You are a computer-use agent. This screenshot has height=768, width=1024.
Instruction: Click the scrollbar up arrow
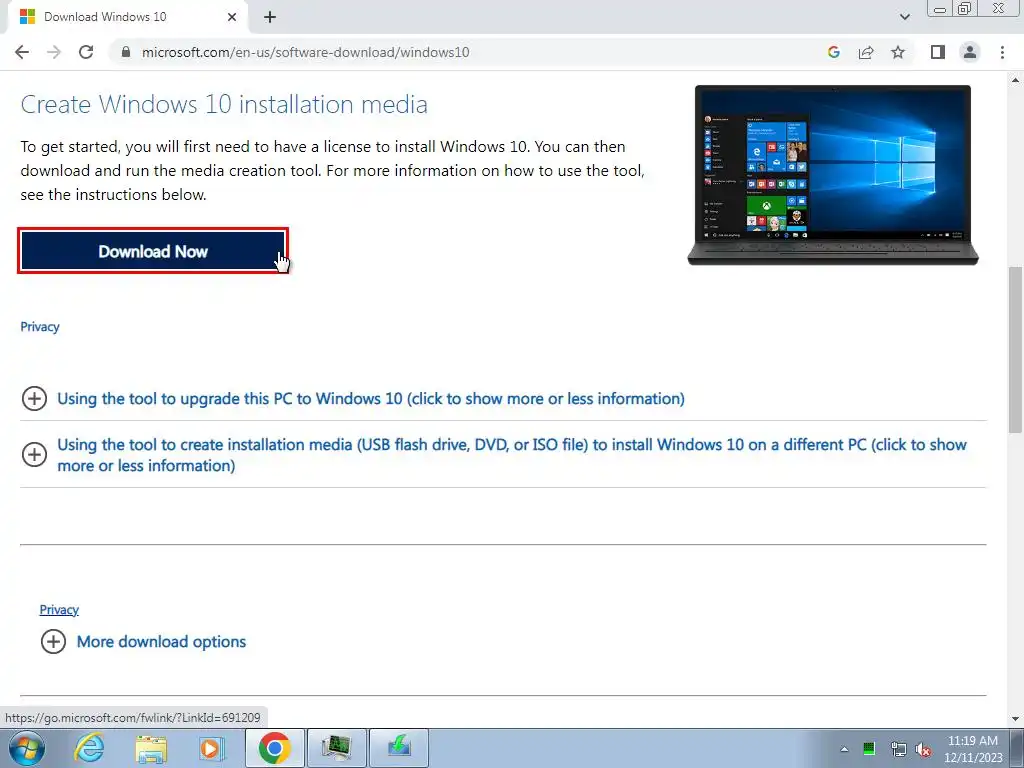pyautogui.click(x=1015, y=80)
